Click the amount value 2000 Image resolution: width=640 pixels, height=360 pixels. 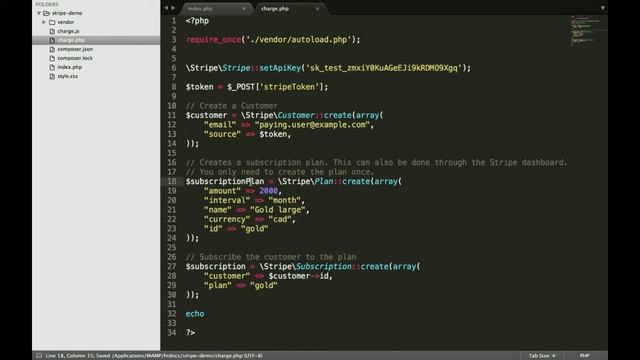pos(268,191)
